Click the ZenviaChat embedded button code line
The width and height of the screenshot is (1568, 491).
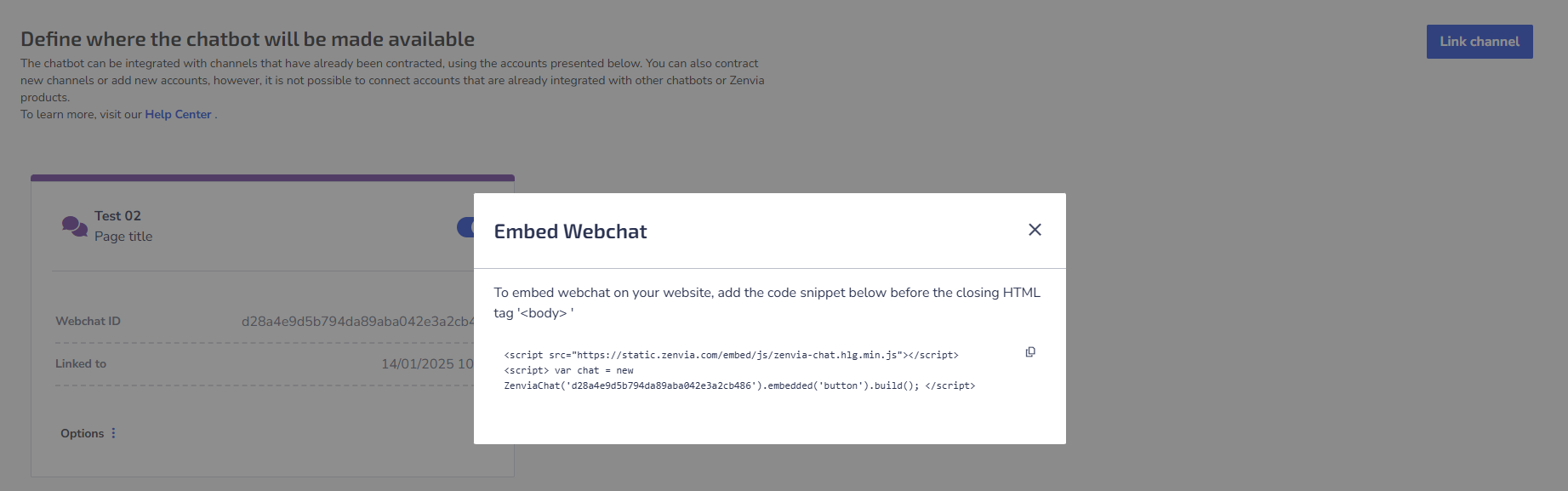point(739,385)
